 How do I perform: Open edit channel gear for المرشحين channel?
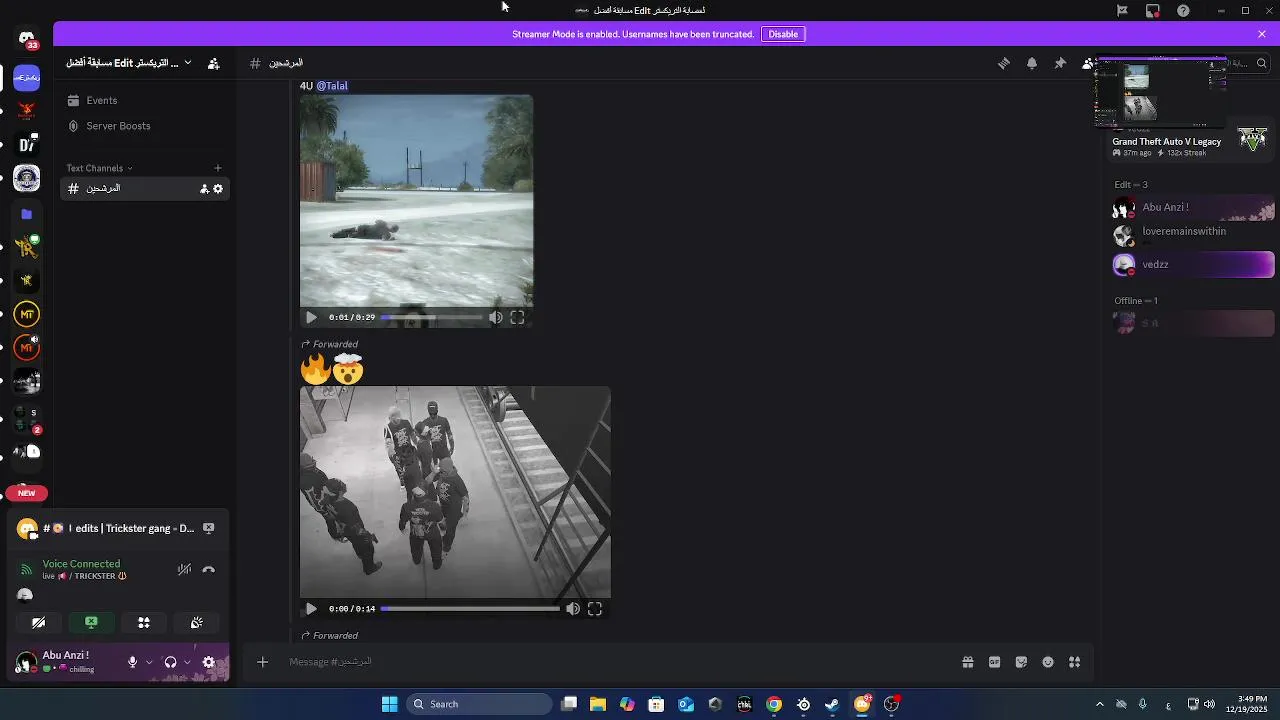218,189
